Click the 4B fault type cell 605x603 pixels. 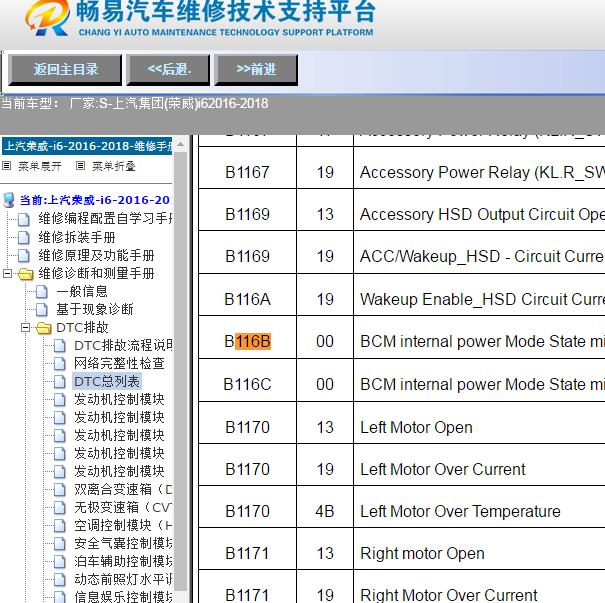(325, 512)
